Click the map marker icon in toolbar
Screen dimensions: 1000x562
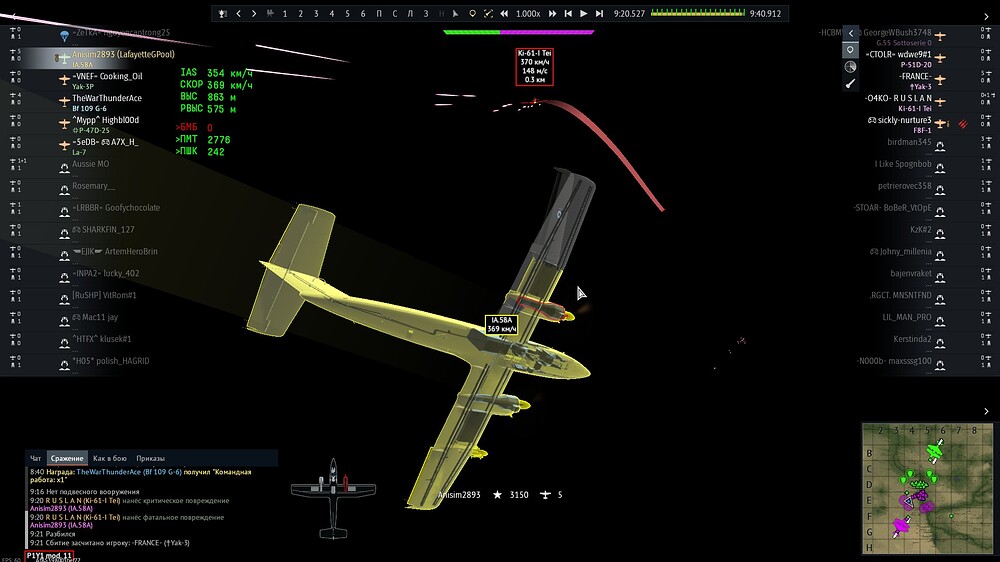tap(473, 13)
